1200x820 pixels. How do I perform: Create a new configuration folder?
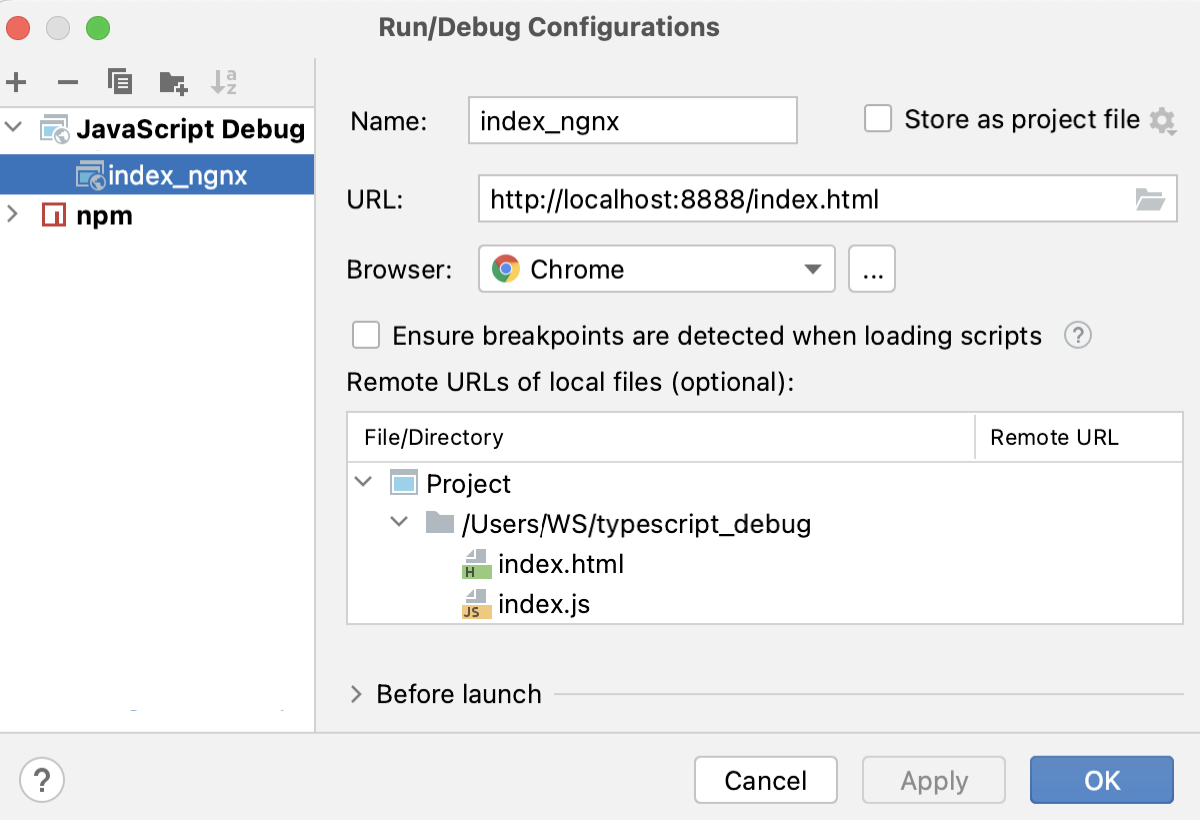172,83
